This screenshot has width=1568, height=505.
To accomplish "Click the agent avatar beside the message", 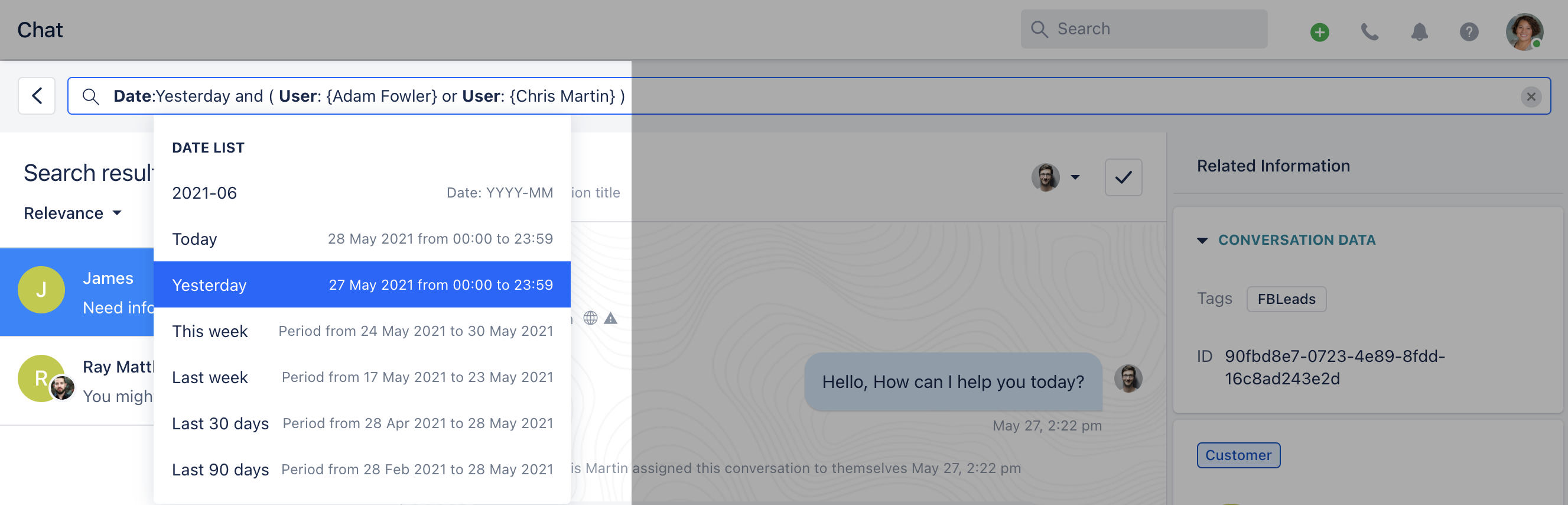I will pyautogui.click(x=1128, y=378).
